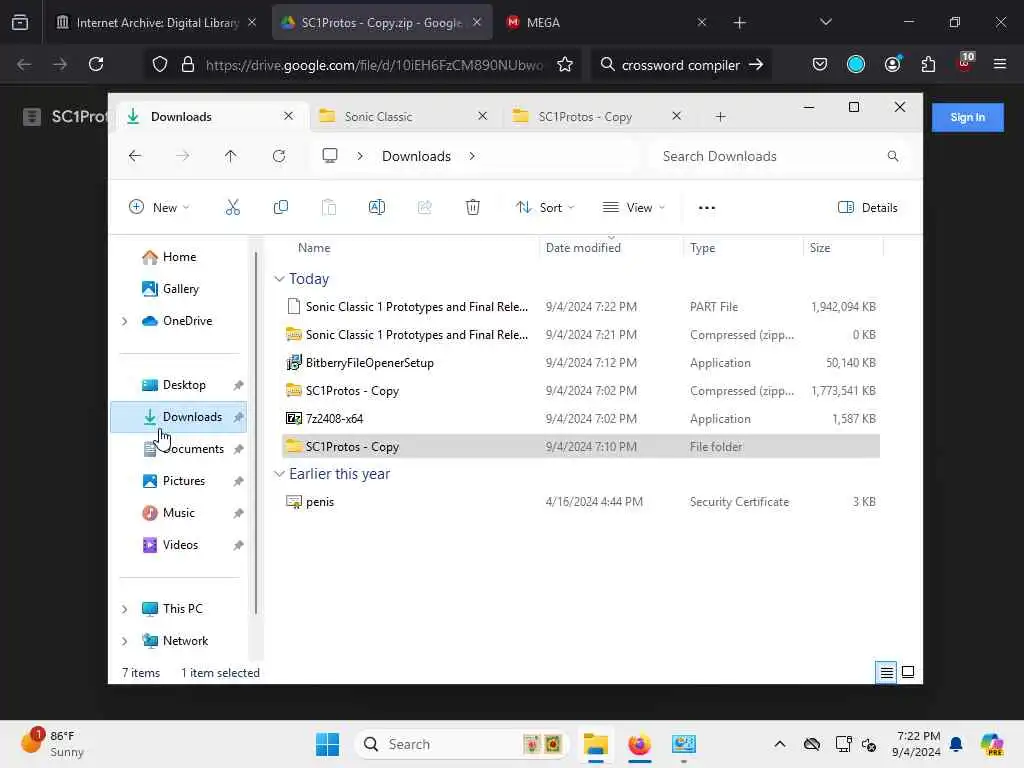Switch to the MEGA browser tab
This screenshot has width=1024, height=768.
pyautogui.click(x=605, y=23)
